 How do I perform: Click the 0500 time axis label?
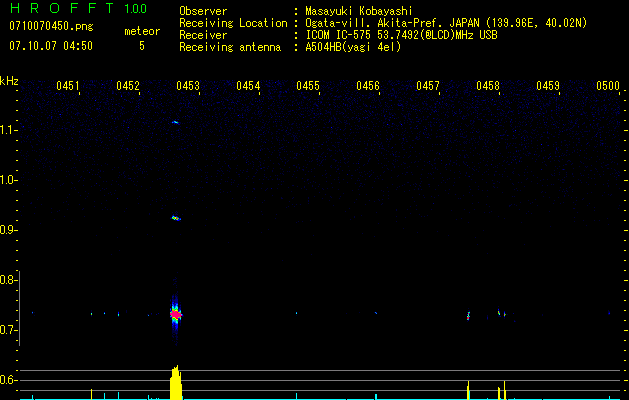(x=608, y=86)
